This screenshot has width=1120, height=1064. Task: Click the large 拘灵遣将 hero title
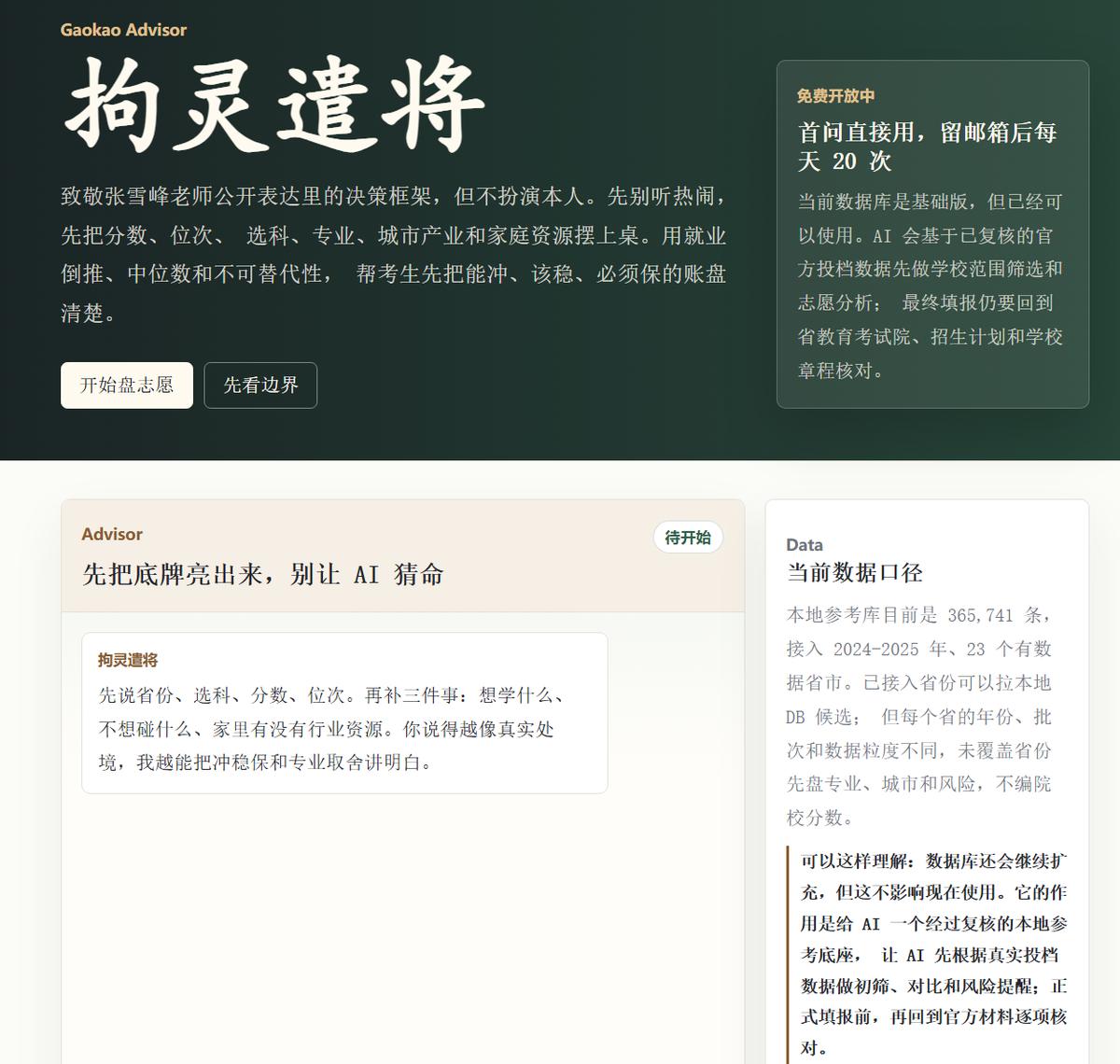click(273, 104)
